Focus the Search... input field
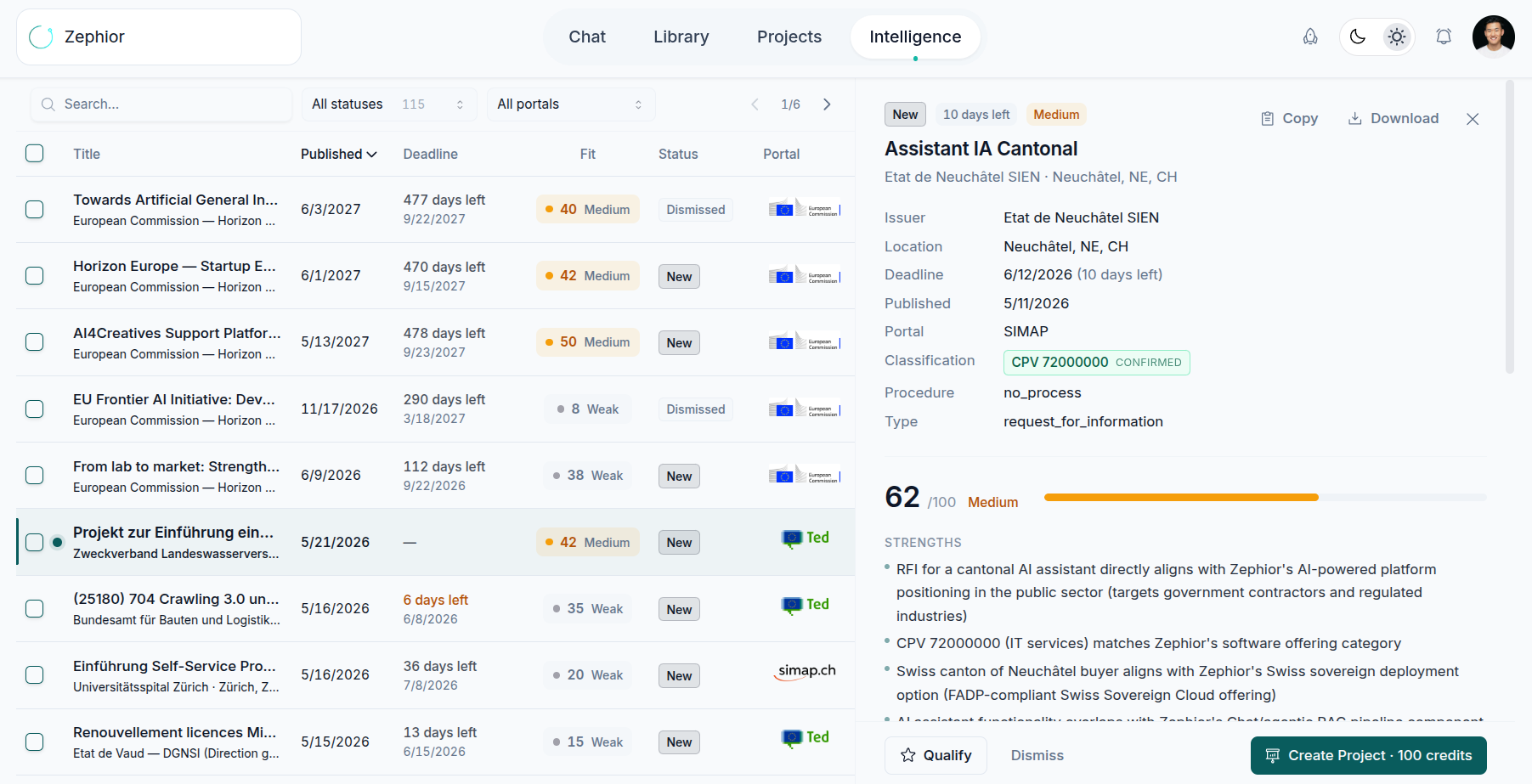The width and height of the screenshot is (1532, 784). (x=161, y=104)
